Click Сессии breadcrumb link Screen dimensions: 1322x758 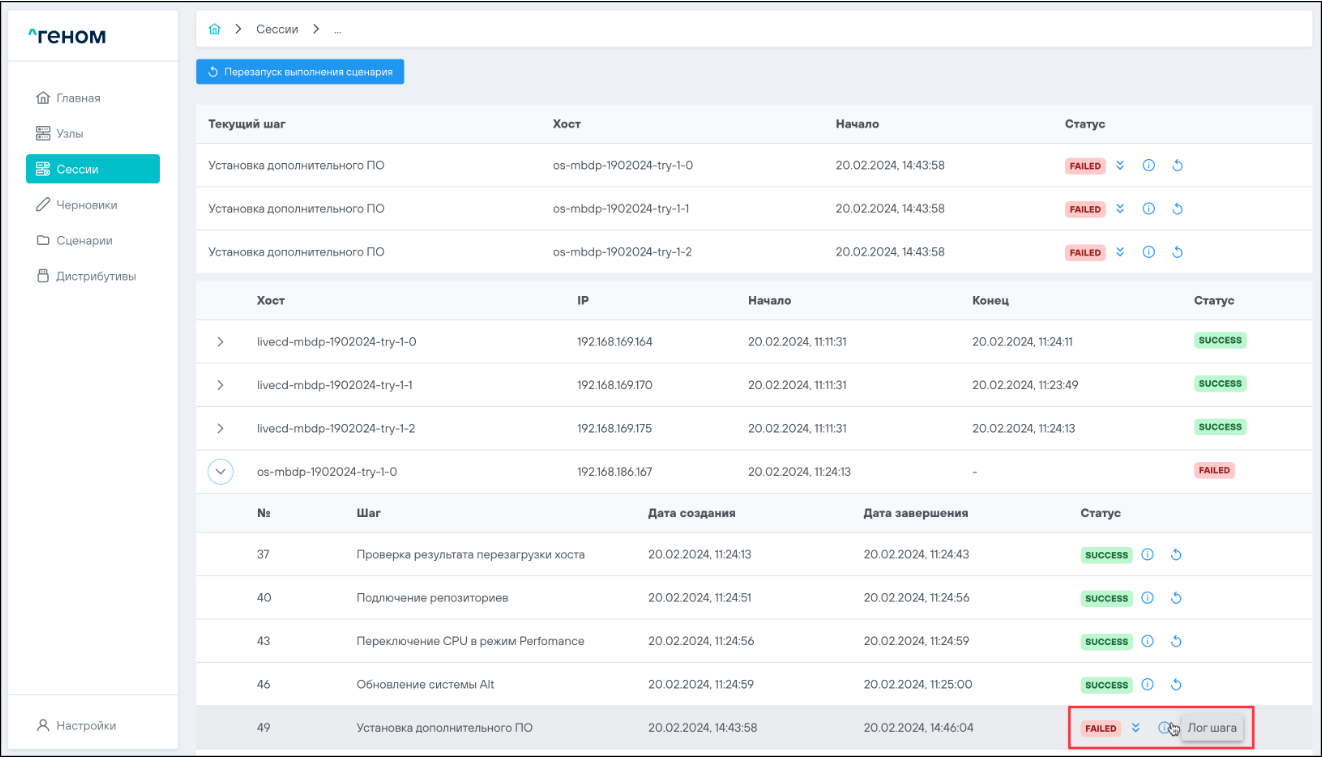click(x=277, y=29)
